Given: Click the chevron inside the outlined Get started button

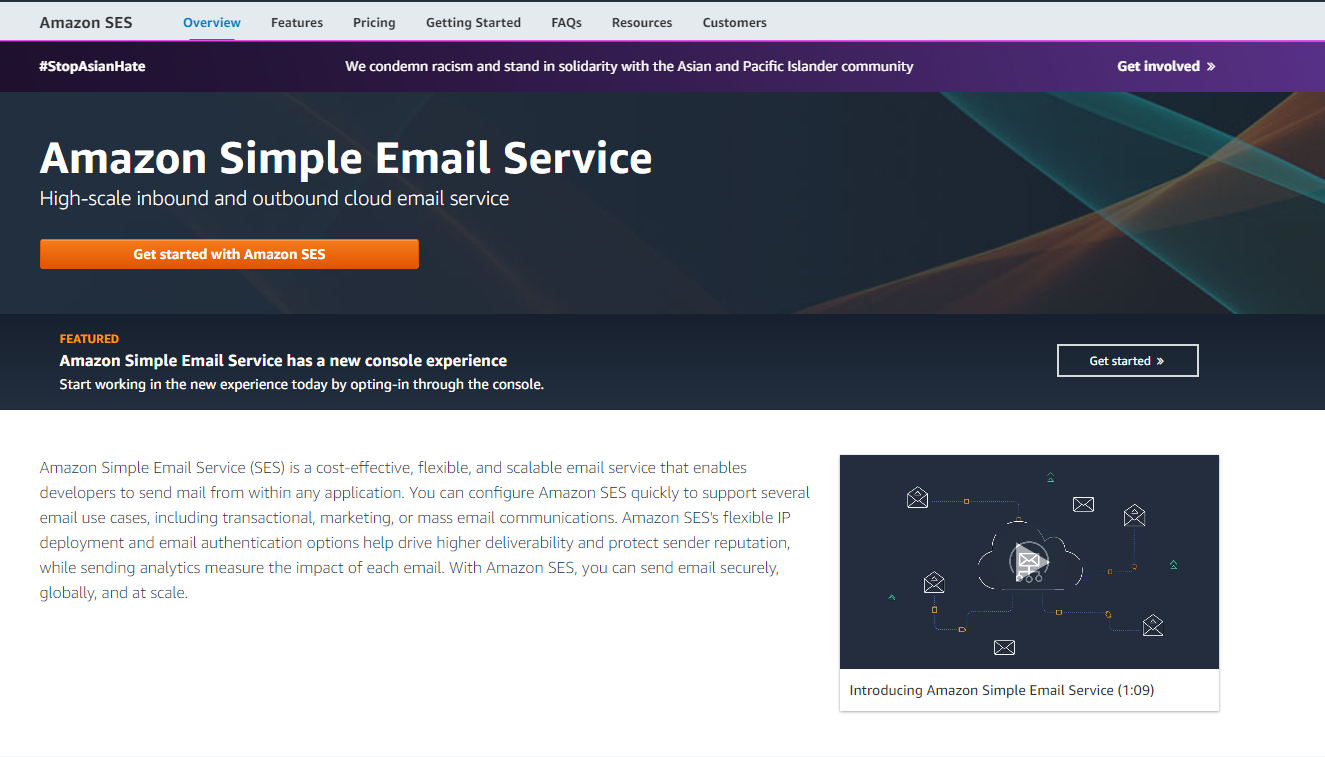Looking at the screenshot, I should [1160, 361].
